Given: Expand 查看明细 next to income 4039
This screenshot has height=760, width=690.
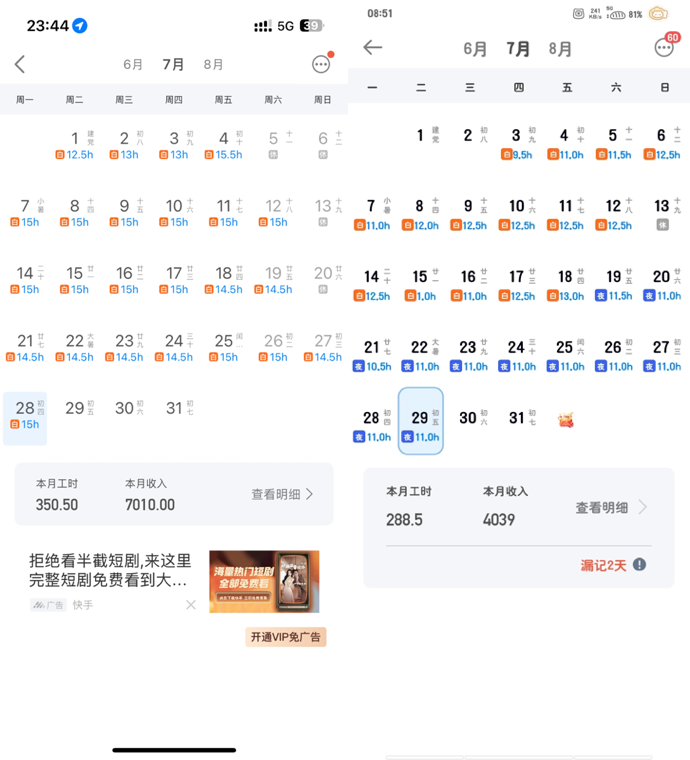Looking at the screenshot, I should (x=611, y=508).
